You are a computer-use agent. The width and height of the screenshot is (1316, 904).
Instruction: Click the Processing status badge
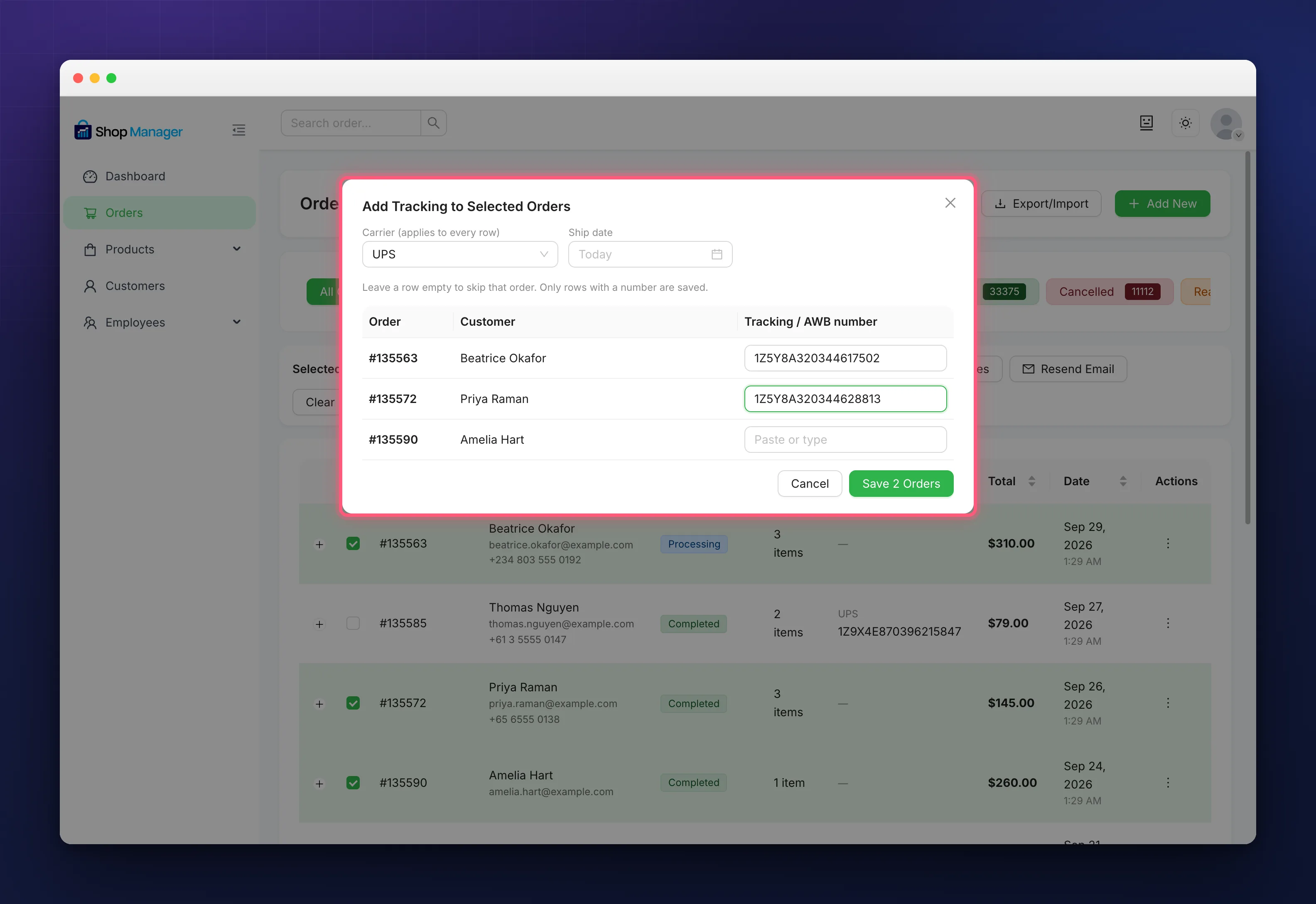point(694,544)
